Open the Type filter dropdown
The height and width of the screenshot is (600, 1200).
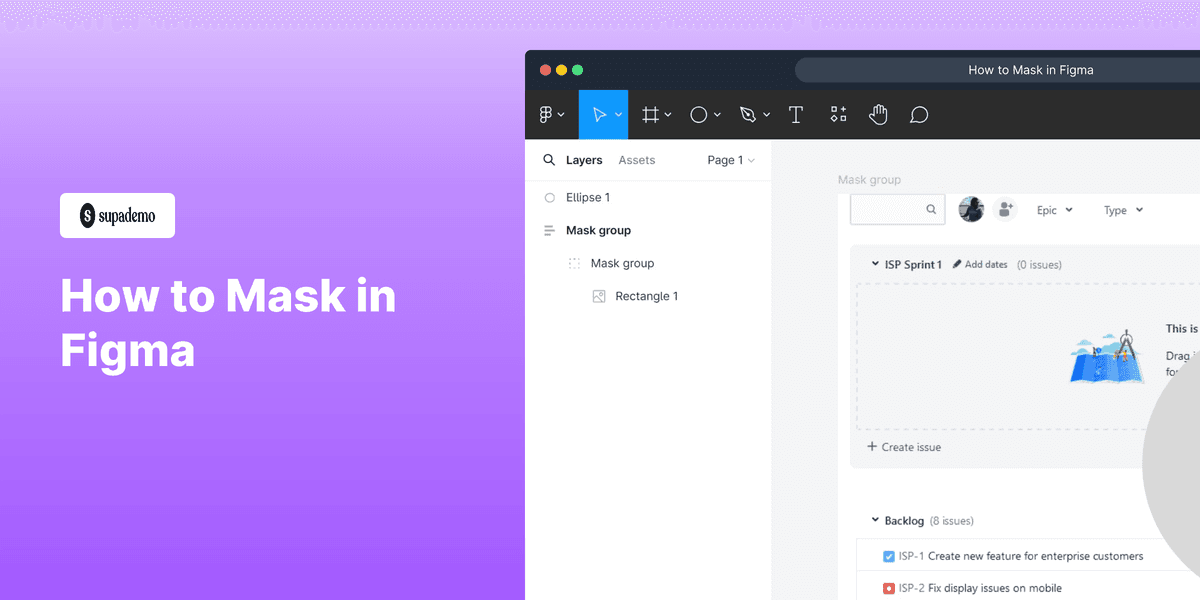coord(1123,210)
